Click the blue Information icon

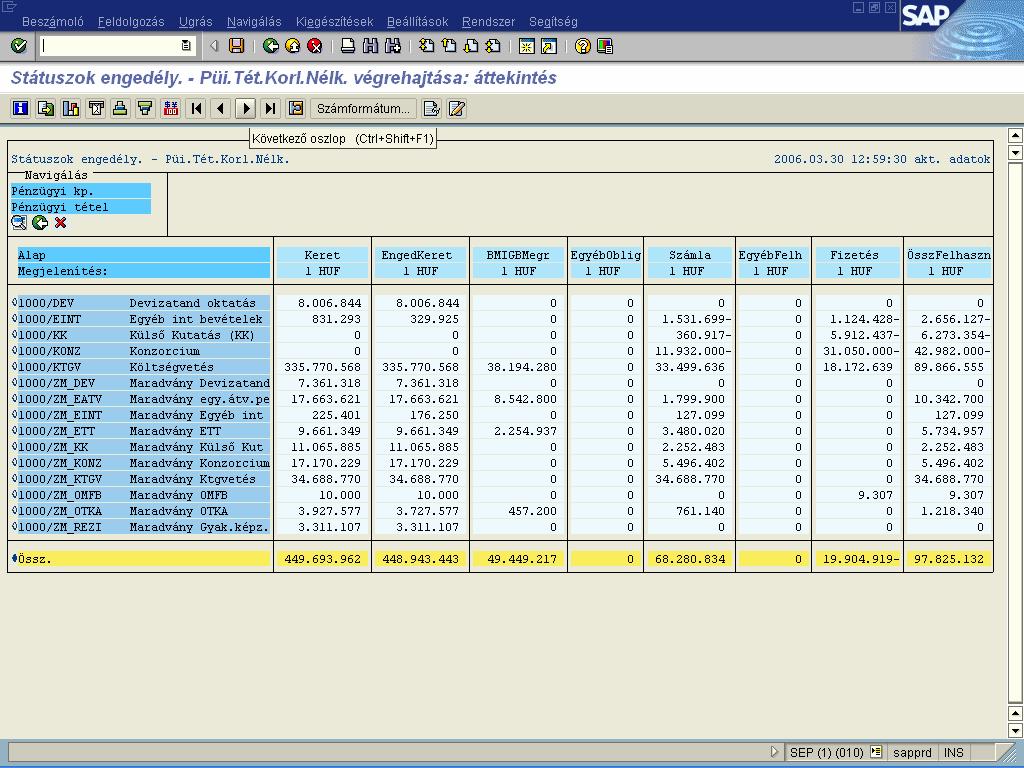click(21, 108)
